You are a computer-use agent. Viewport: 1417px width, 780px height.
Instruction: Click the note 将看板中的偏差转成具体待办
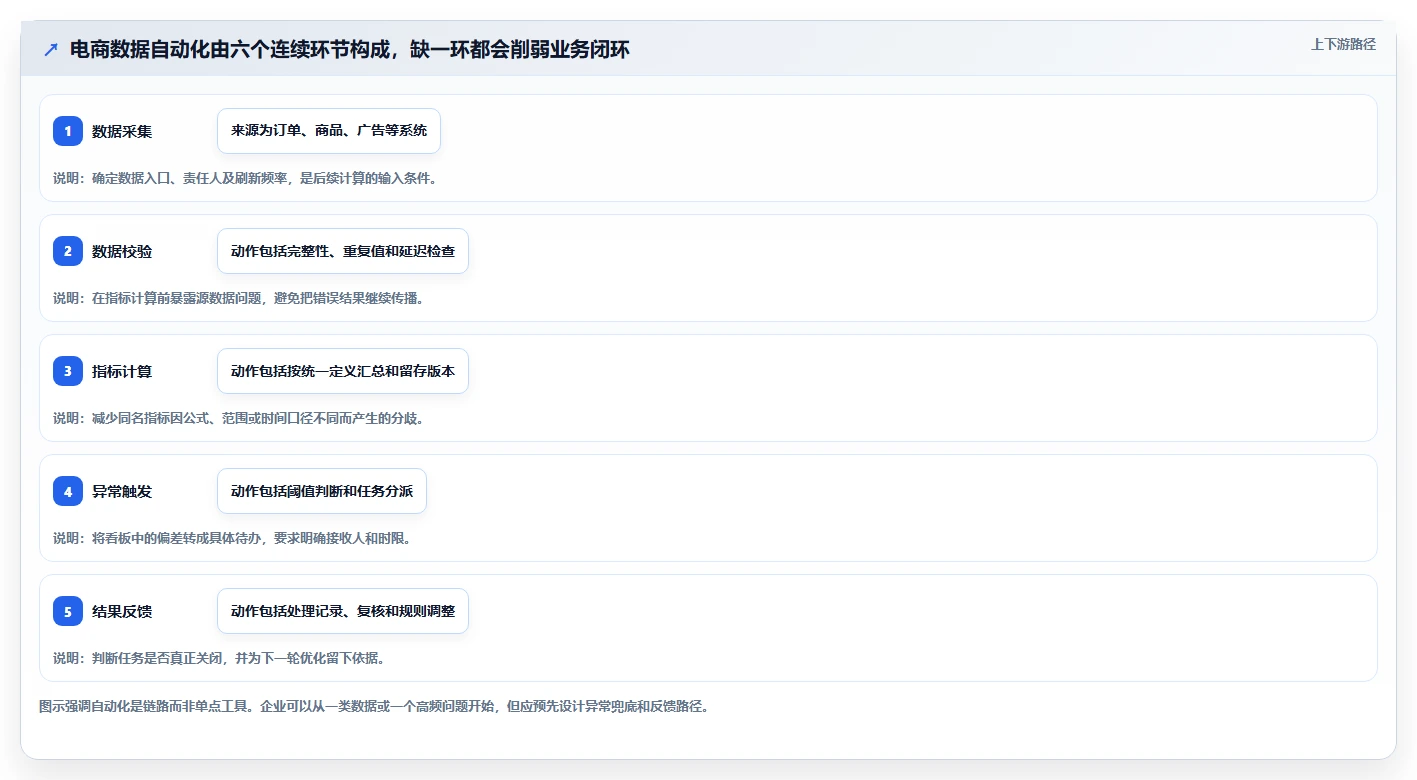(176, 538)
